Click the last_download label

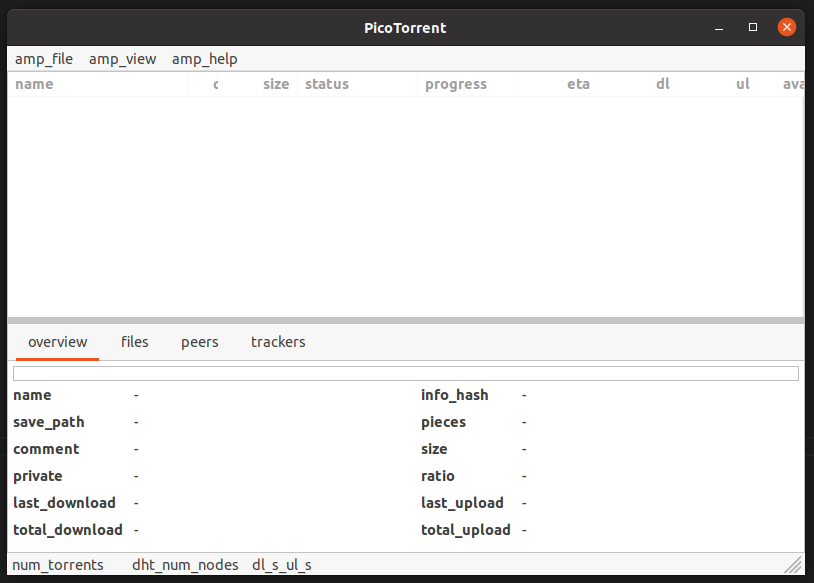click(x=64, y=503)
